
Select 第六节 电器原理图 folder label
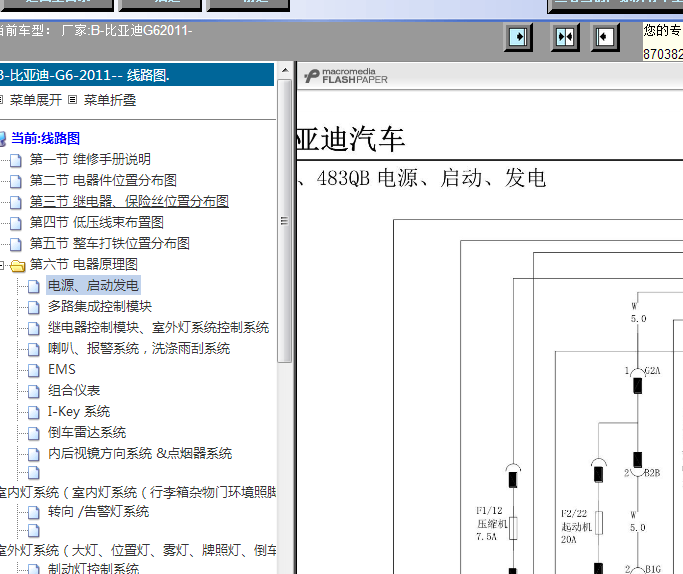[x=84, y=264]
